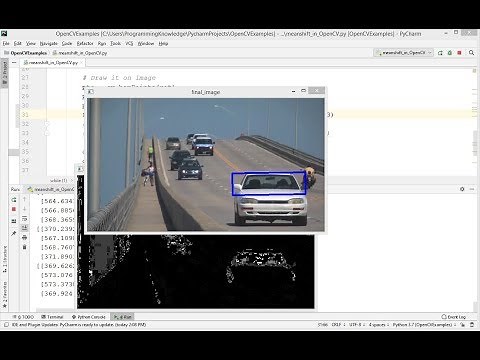Rerun the script in Run panel
The height and width of the screenshot is (360, 480).
pos(14,200)
